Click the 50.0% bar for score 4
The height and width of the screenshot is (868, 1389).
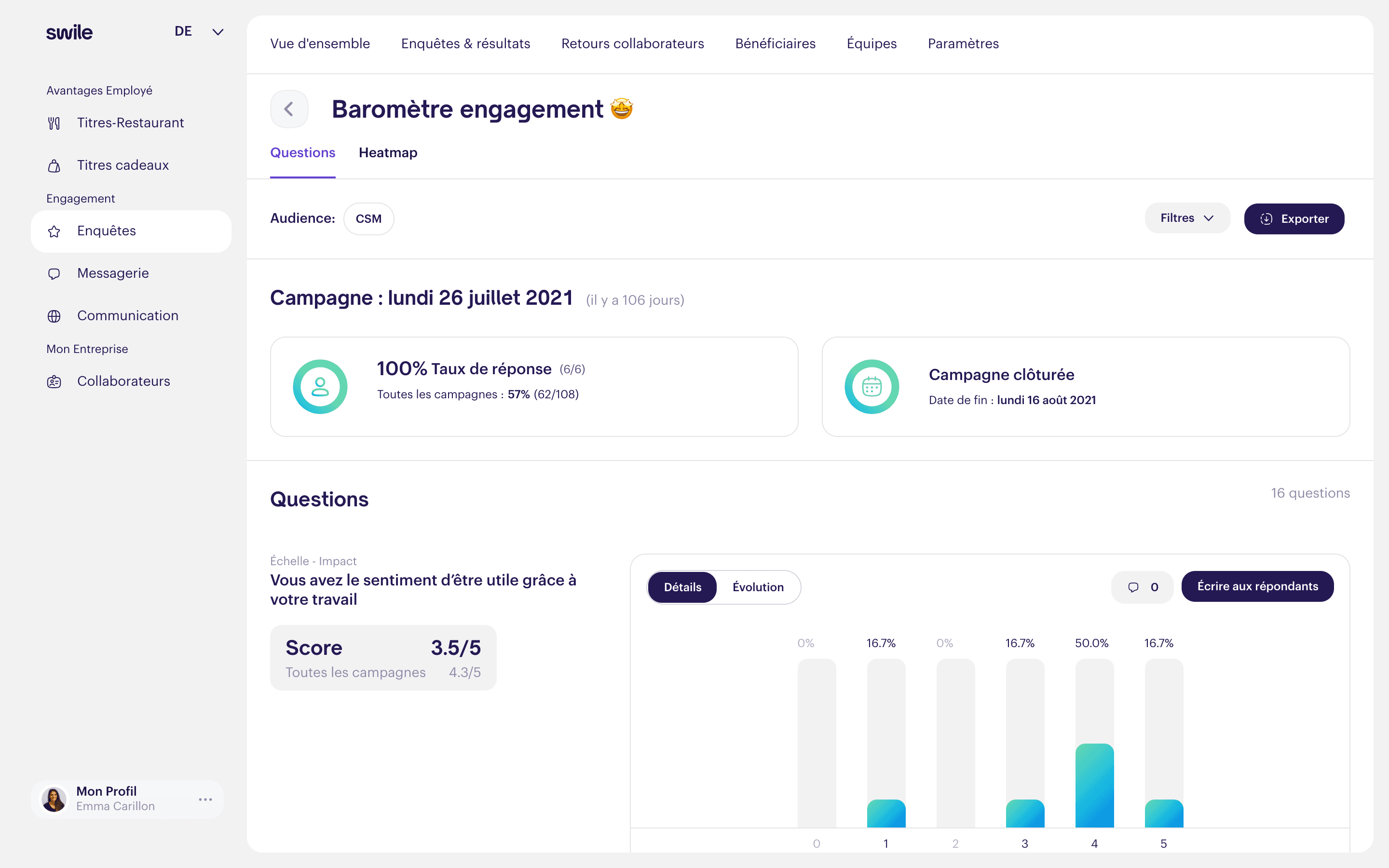pos(1094,786)
